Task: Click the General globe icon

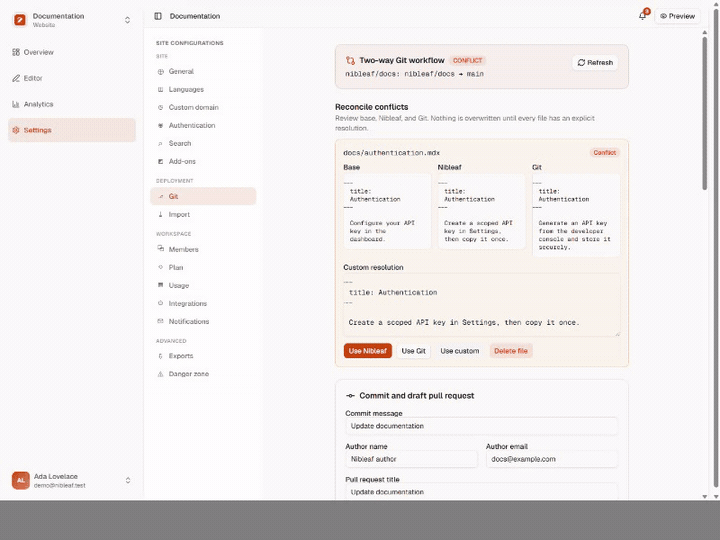Action: pyautogui.click(x=160, y=72)
